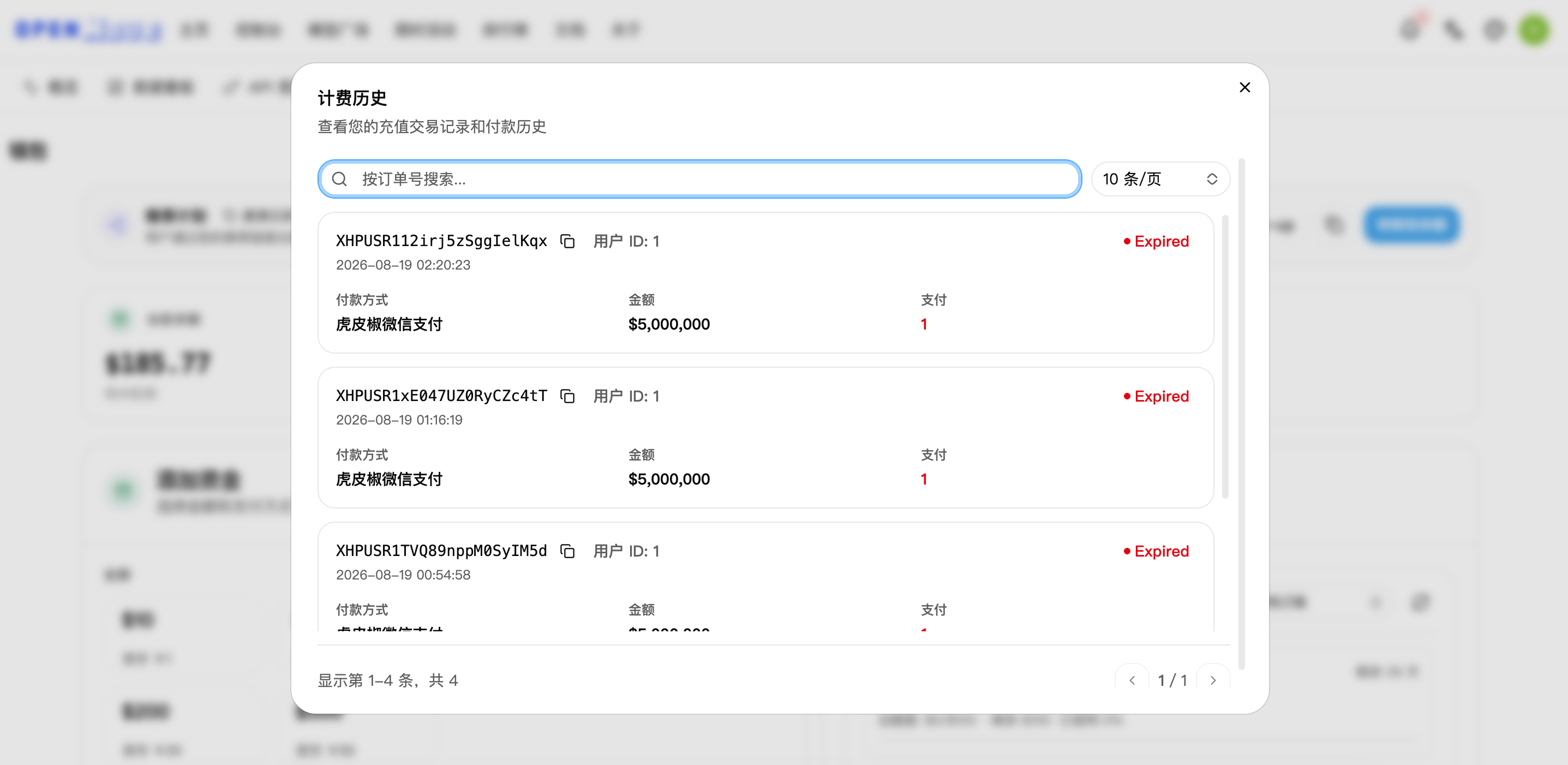This screenshot has width=1568, height=765.
Task: Copy order number XHPUSR1xE047UZ0RyCZc4tT
Action: click(567, 396)
